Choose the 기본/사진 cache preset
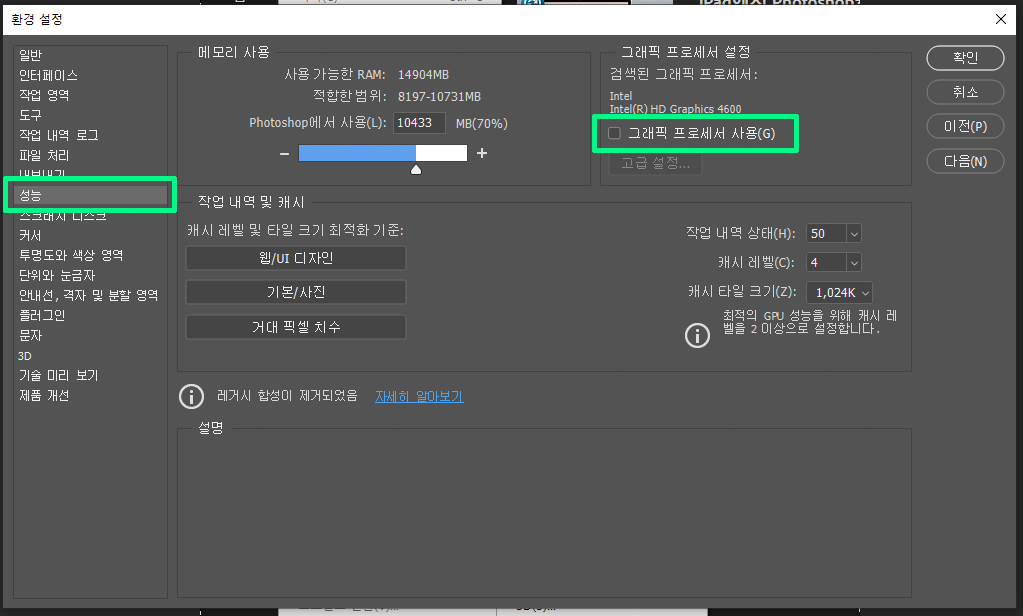Screen dimensions: 1023x616 pyautogui.click(x=296, y=292)
